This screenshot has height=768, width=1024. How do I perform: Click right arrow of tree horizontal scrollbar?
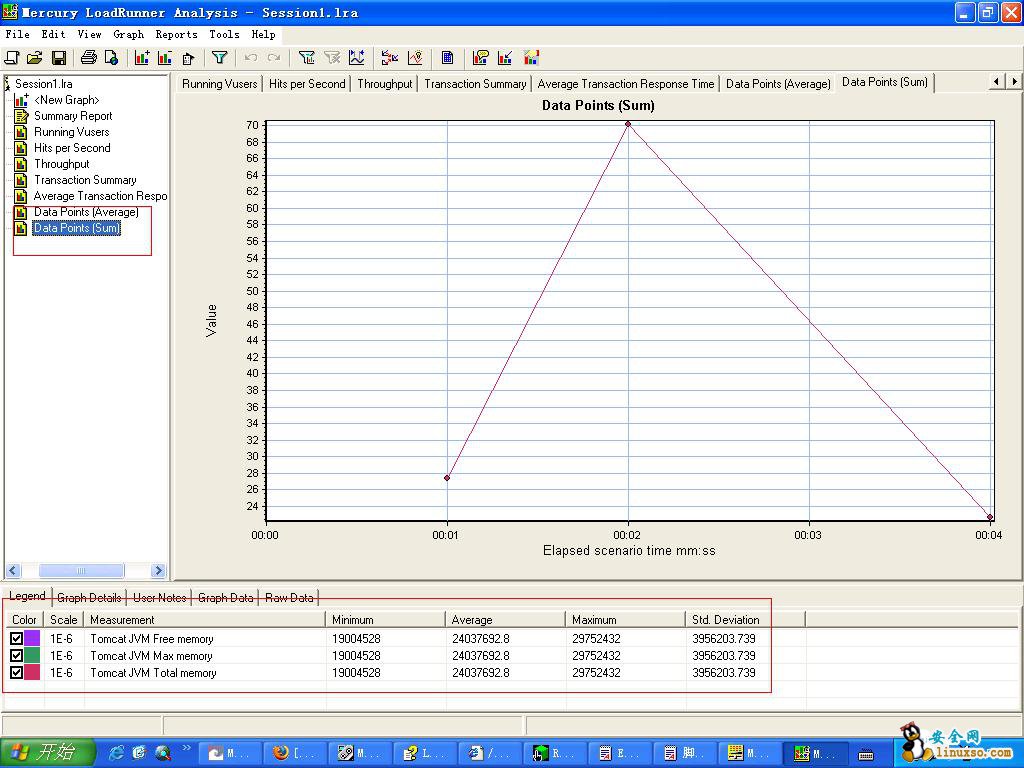pos(158,571)
